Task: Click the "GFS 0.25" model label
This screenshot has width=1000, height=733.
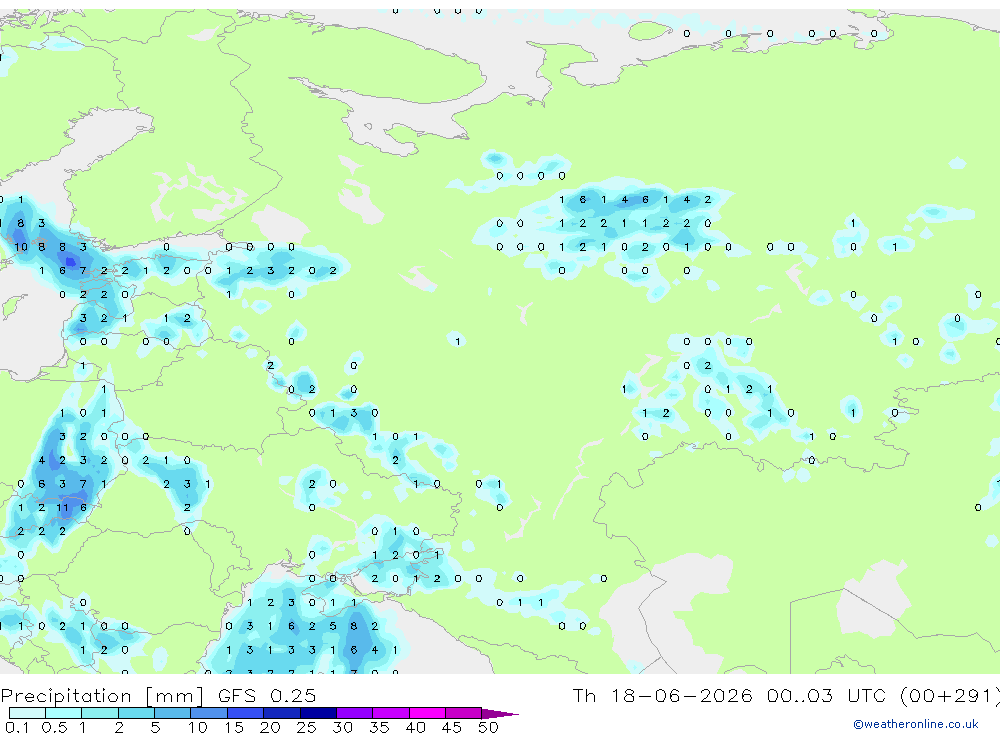Action: pyautogui.click(x=267, y=696)
